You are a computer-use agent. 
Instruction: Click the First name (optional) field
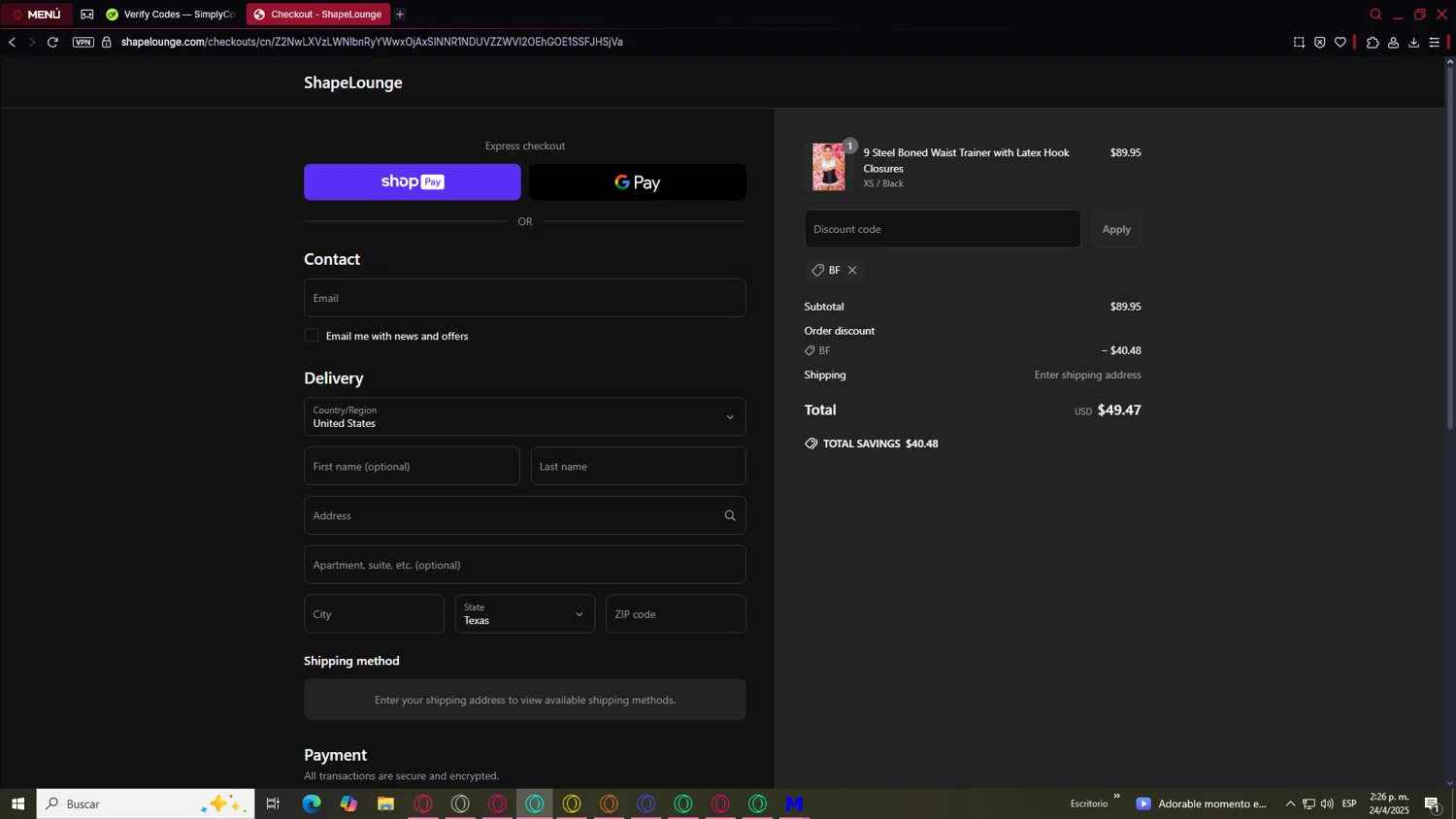click(x=412, y=467)
